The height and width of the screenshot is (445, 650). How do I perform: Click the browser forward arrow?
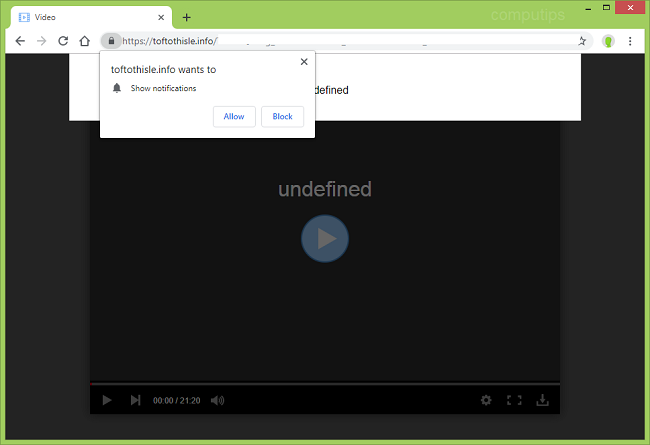[41, 41]
